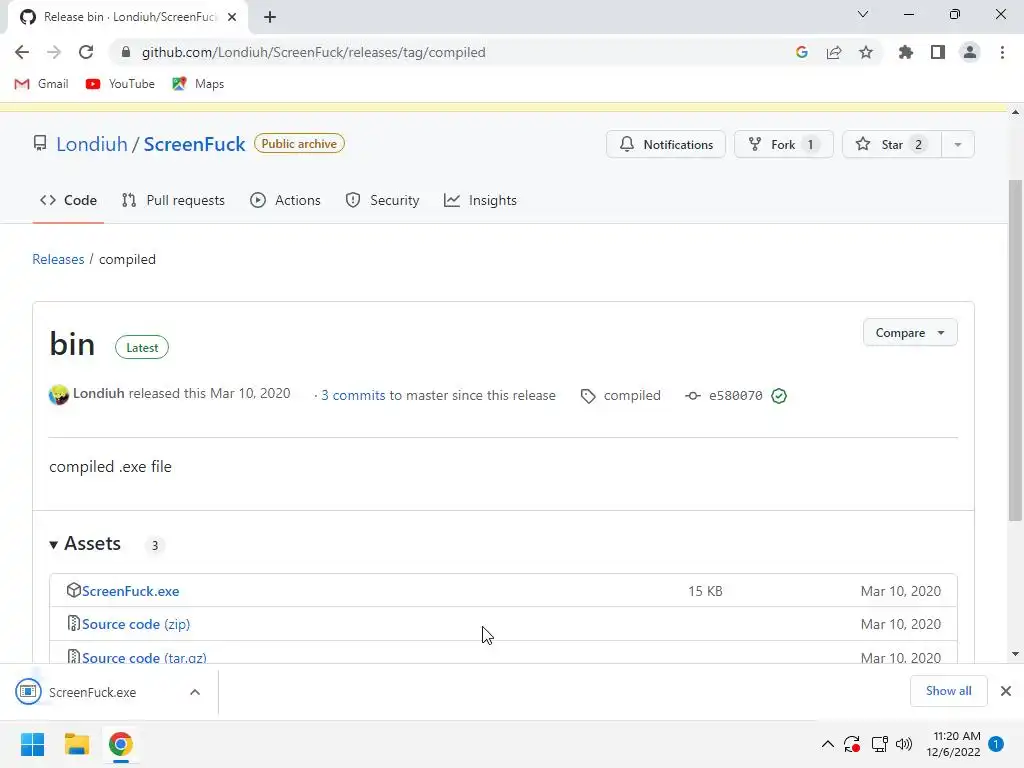The width and height of the screenshot is (1024, 768).
Task: Click the sync update icon in system tray
Action: click(x=852, y=744)
